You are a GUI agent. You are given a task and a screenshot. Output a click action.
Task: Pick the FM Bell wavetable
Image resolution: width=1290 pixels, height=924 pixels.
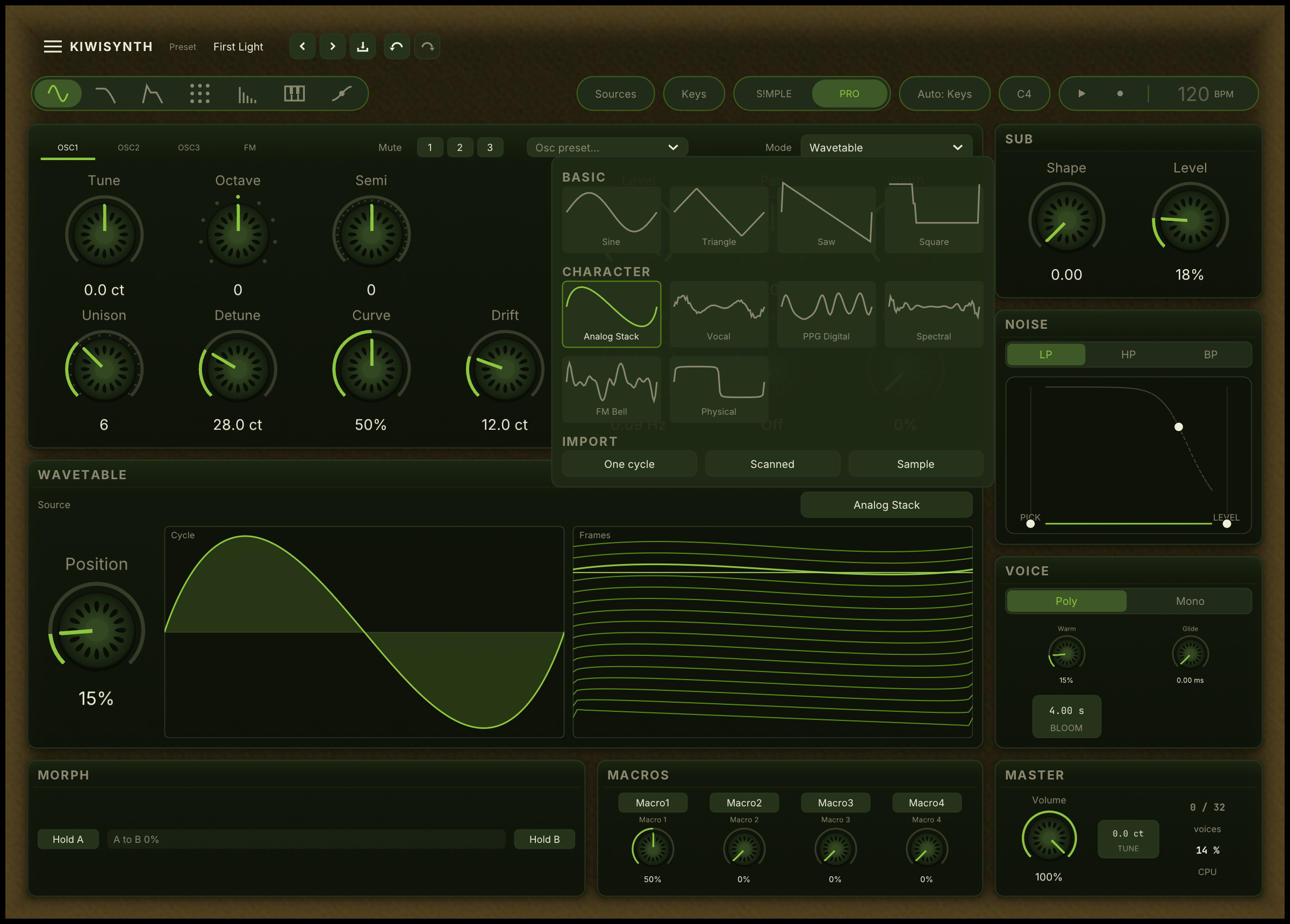(612, 389)
